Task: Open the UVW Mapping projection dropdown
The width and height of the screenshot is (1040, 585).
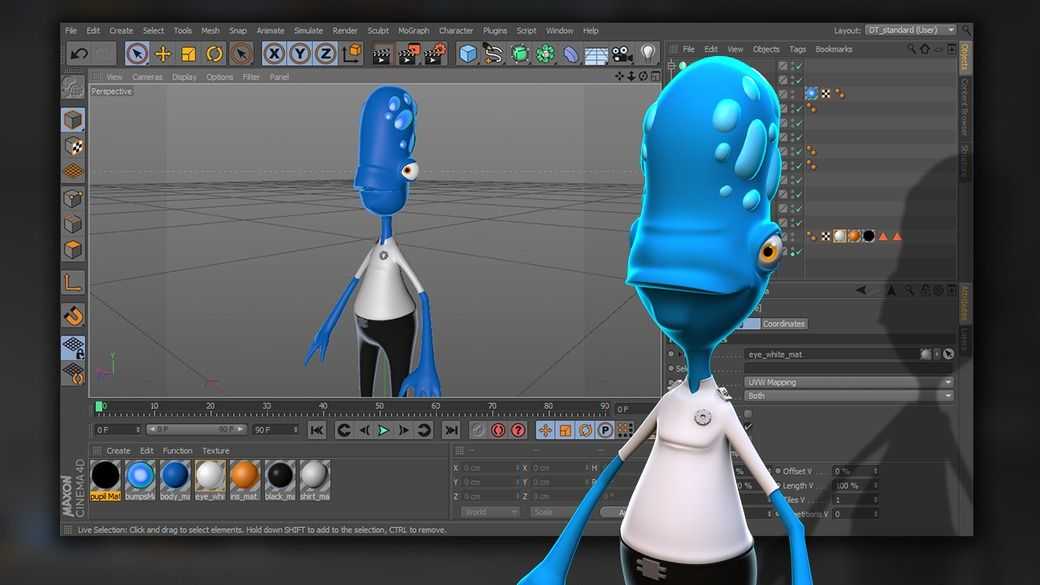Action: 849,382
